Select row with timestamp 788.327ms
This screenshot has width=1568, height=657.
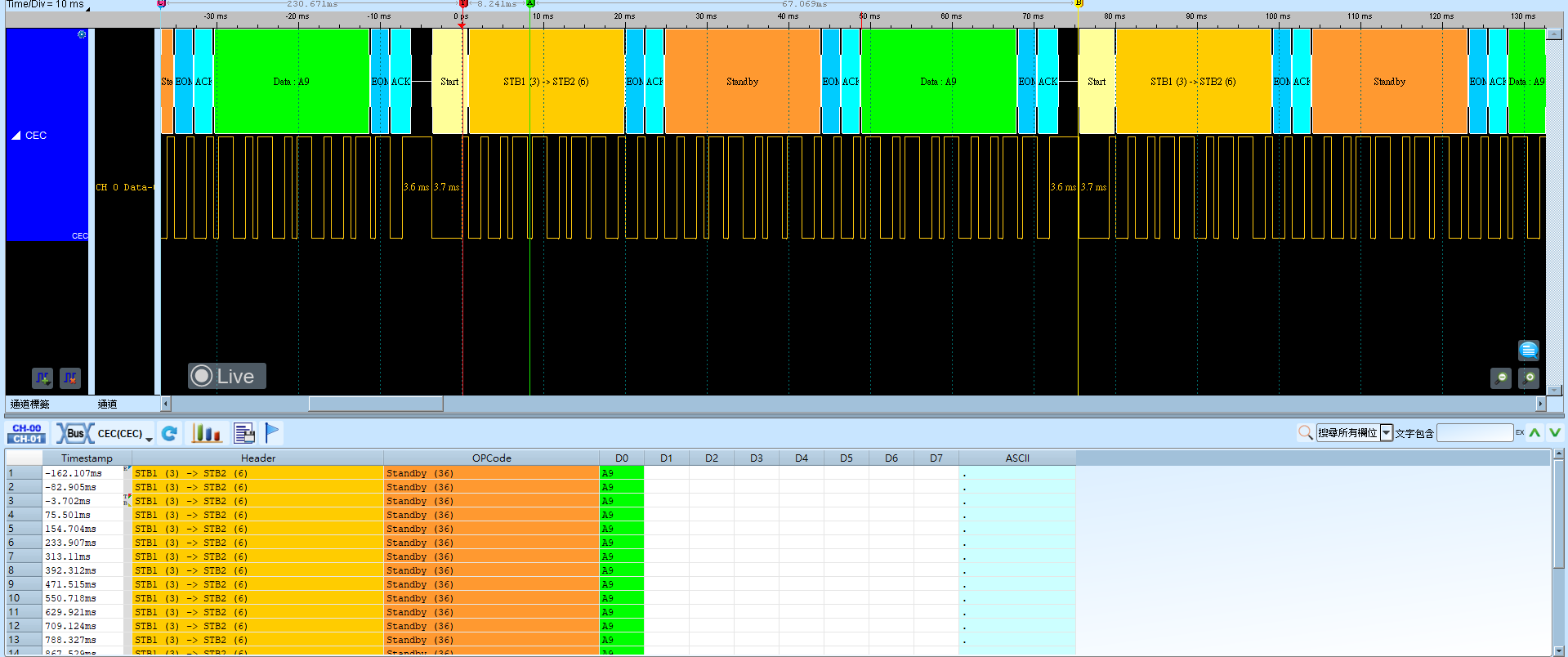[x=539, y=640]
